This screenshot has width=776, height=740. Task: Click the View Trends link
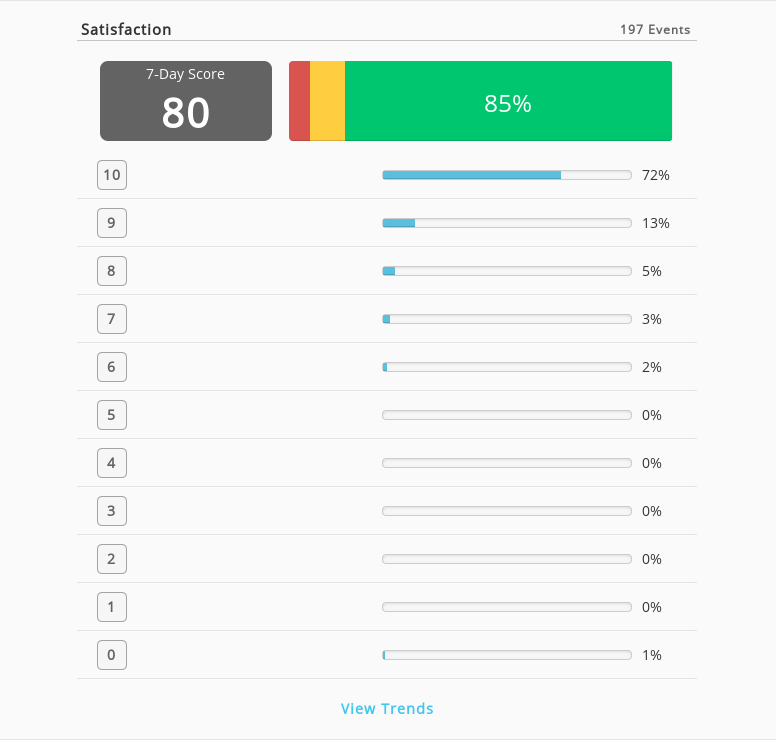(x=387, y=708)
